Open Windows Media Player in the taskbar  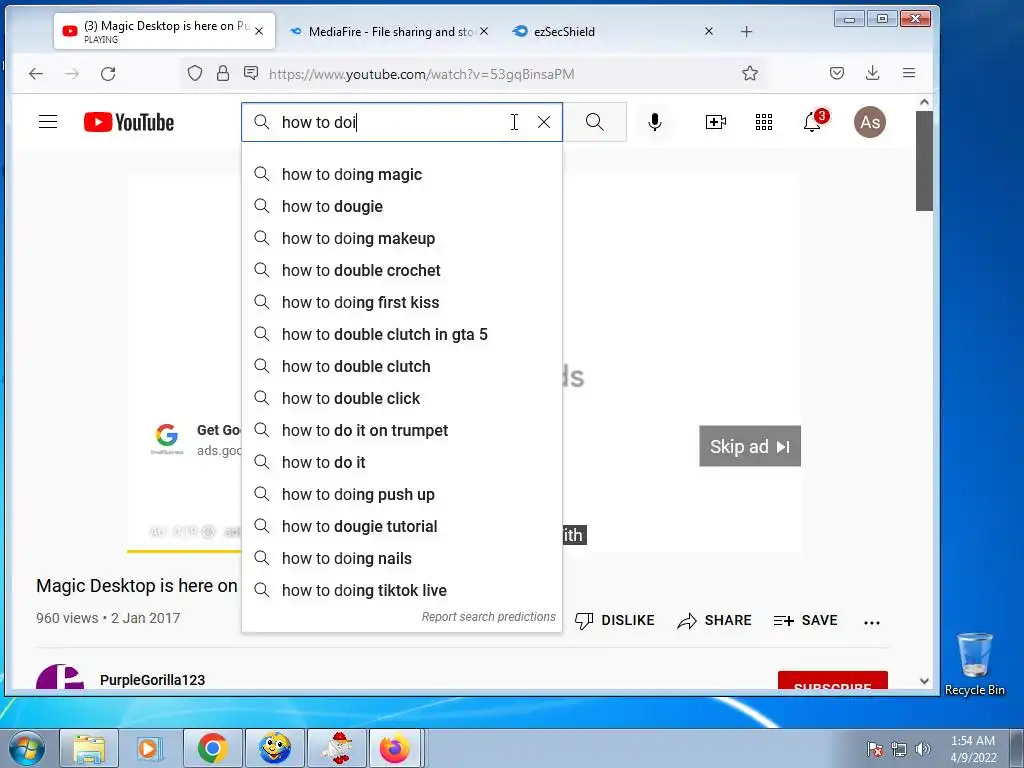150,748
